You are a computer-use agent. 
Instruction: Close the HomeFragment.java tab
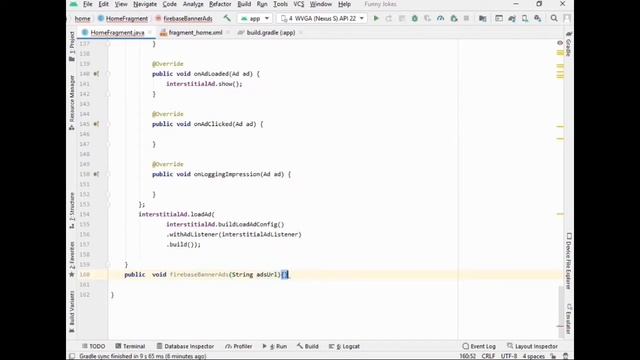pos(150,33)
